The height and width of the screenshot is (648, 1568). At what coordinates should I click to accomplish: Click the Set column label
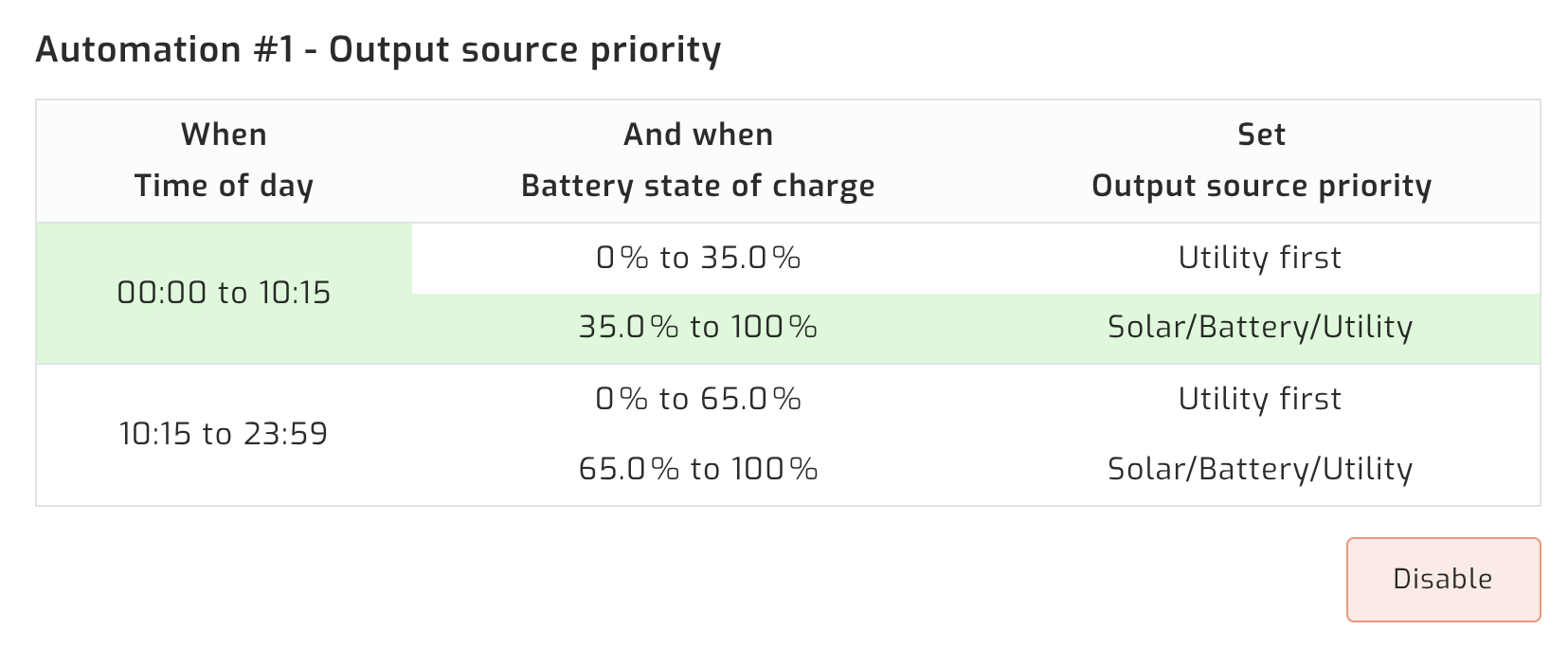[x=1262, y=134]
